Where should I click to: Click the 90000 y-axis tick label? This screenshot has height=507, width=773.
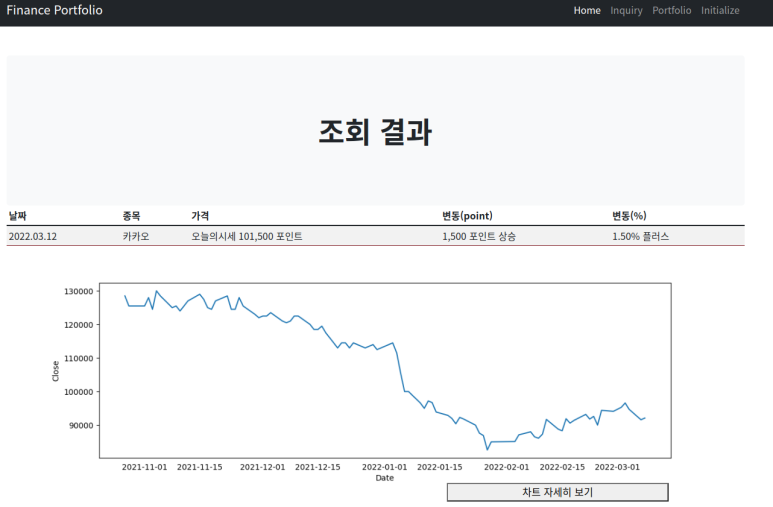[81, 426]
